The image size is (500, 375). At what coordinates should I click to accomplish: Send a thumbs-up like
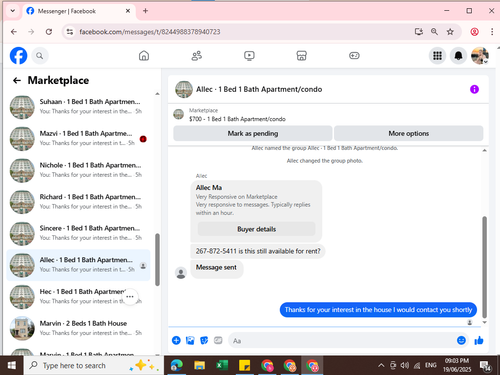click(x=479, y=340)
